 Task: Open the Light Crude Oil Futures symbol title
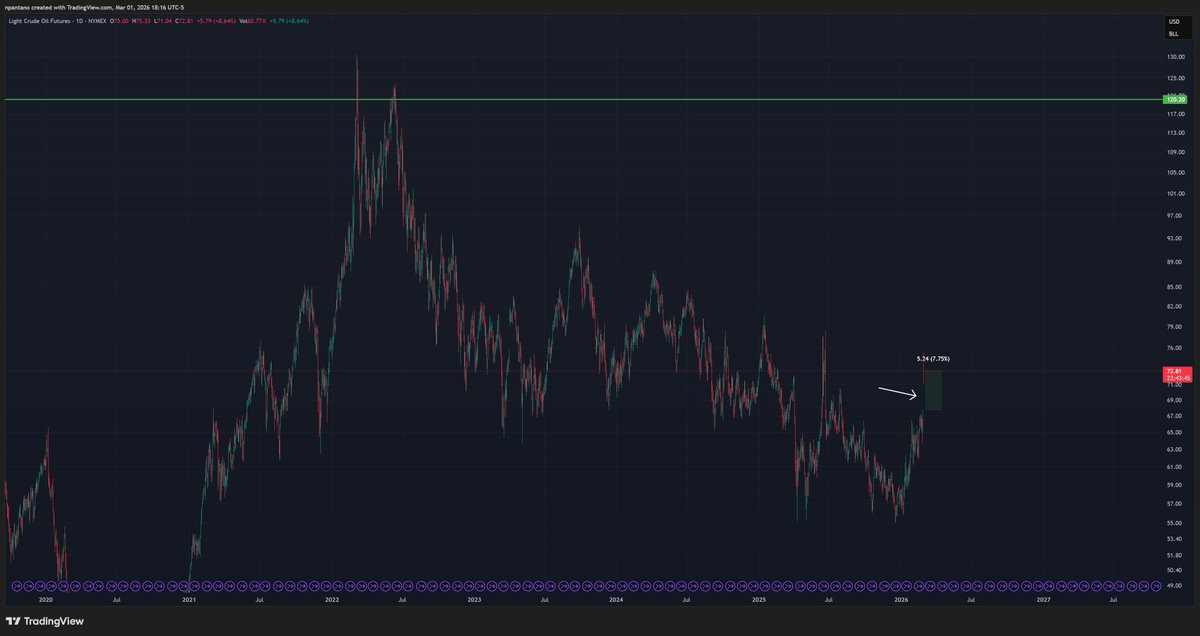pos(57,21)
